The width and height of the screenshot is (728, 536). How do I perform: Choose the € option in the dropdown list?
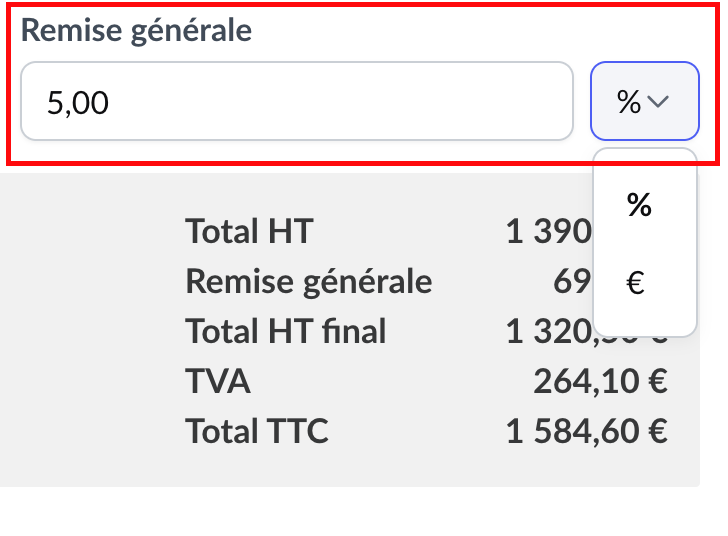coord(636,285)
